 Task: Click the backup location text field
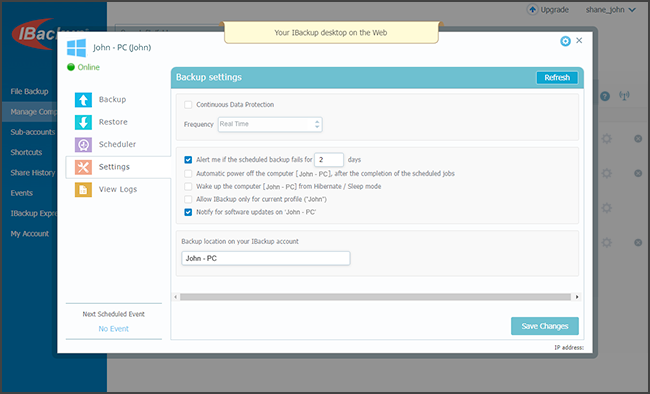point(266,258)
